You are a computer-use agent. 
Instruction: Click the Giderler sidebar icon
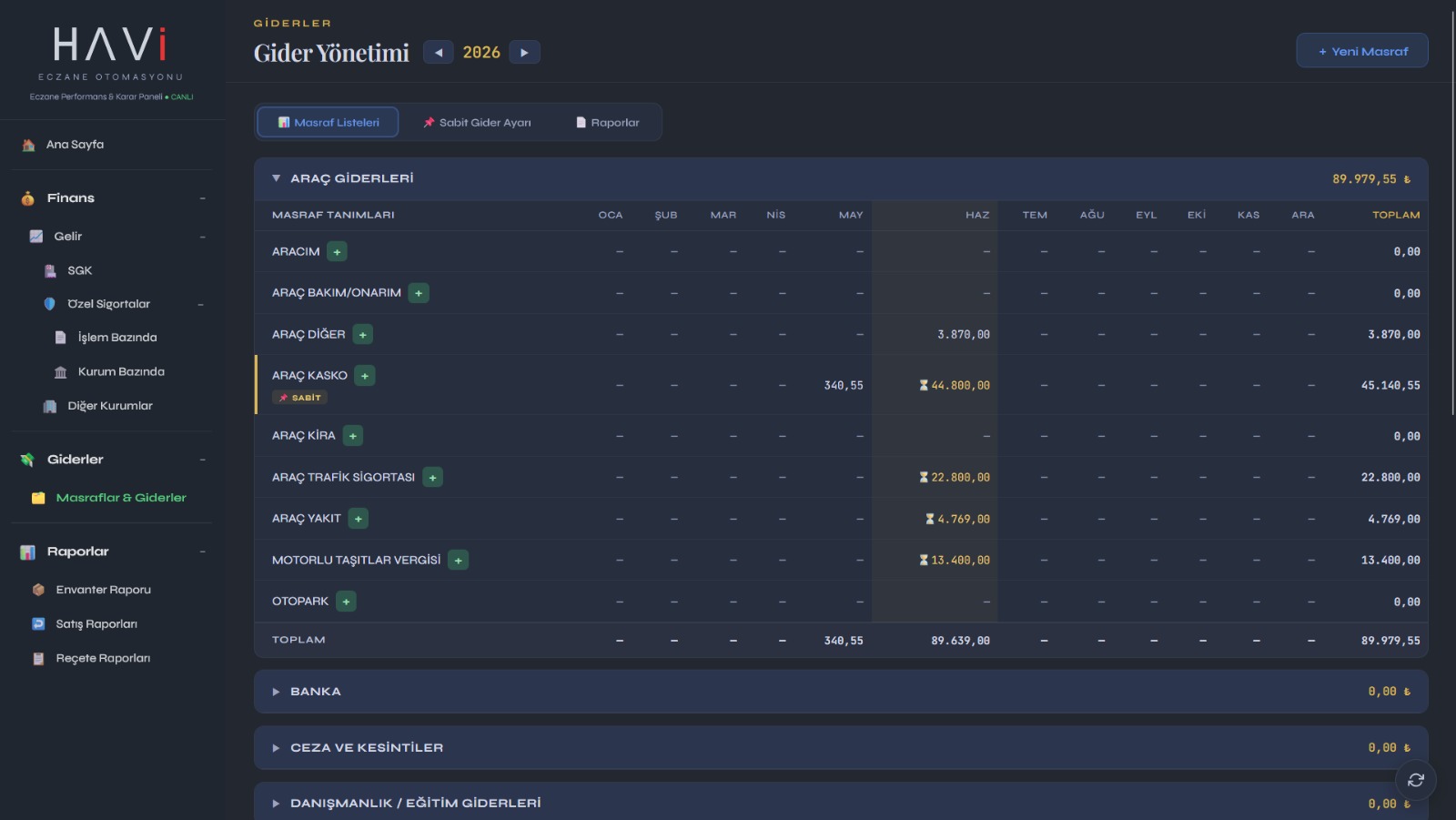[x=27, y=460]
